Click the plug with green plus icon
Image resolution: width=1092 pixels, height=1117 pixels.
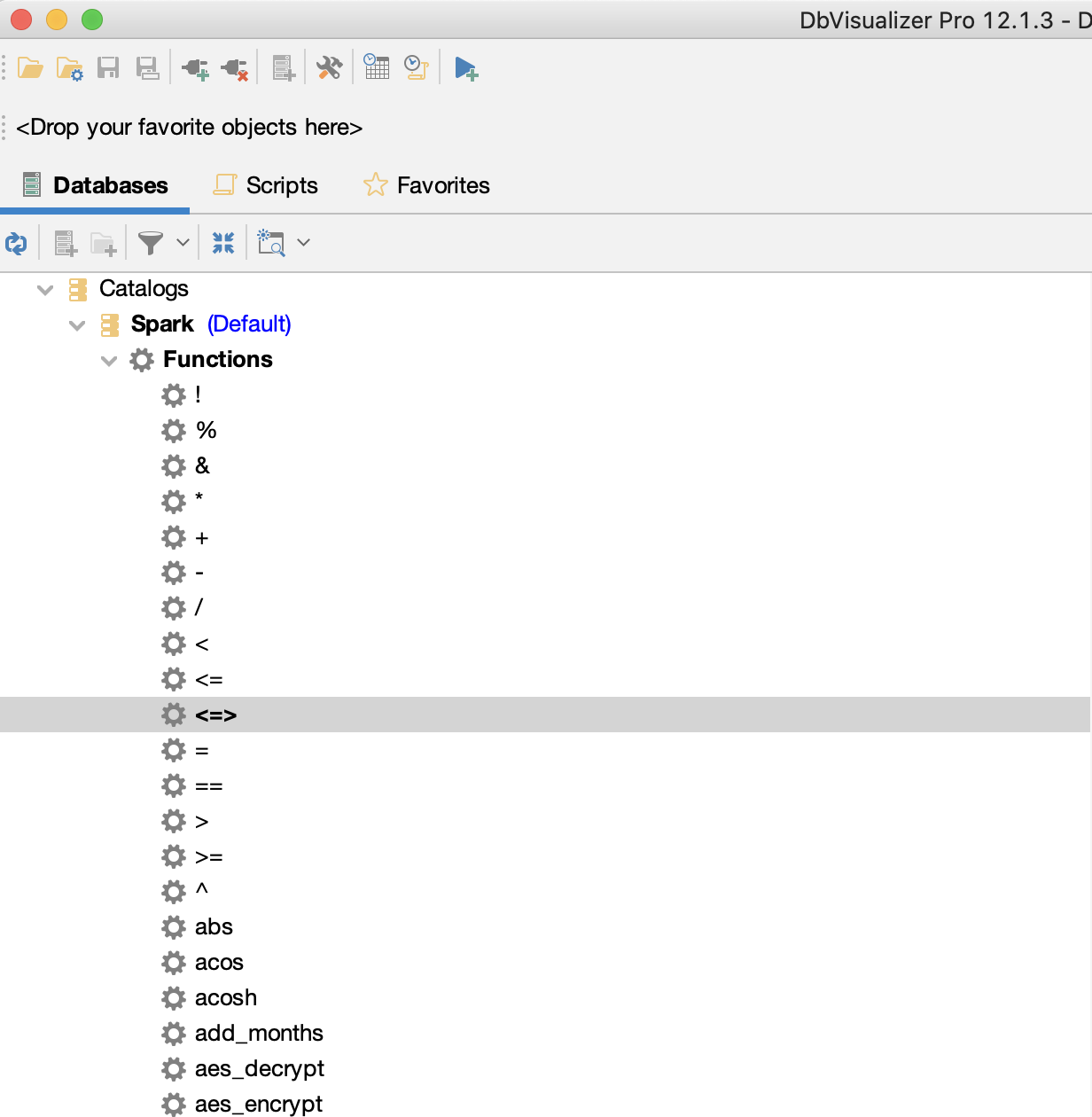coord(195,68)
